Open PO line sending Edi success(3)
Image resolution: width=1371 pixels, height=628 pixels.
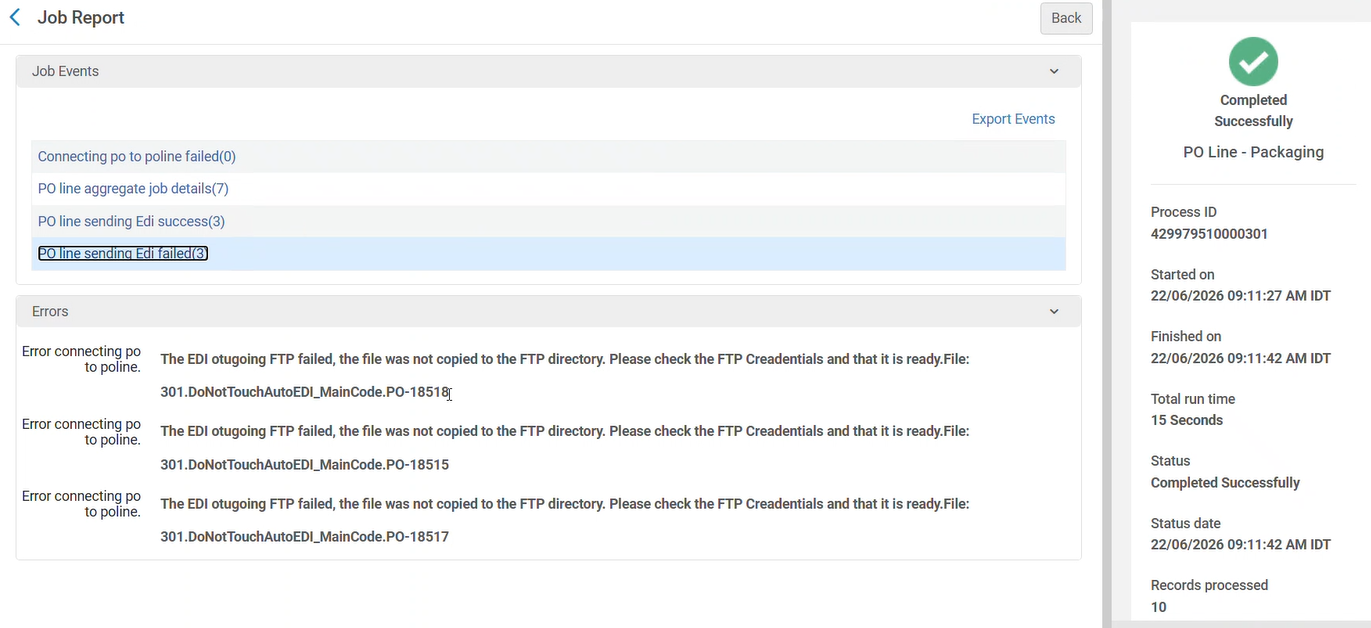pos(131,221)
